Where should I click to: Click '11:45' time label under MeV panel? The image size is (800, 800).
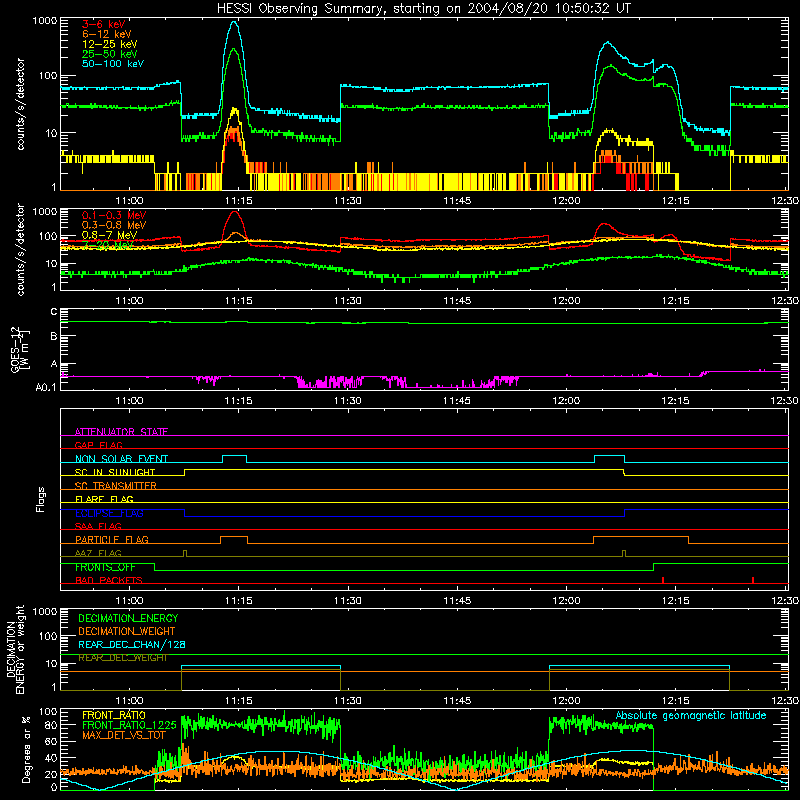457,301
